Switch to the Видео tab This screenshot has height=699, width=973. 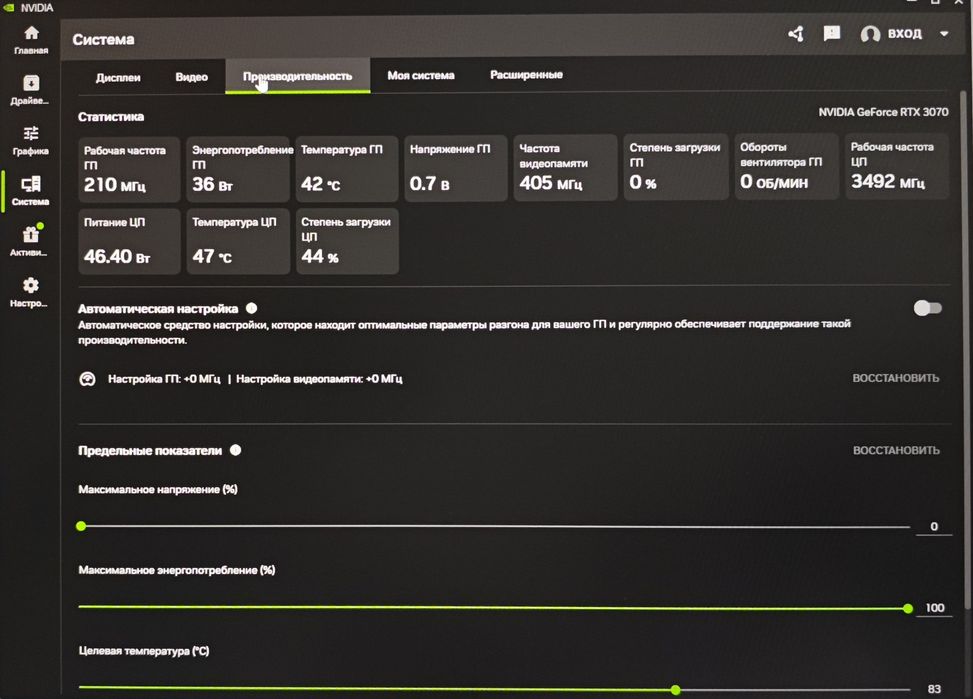pos(191,77)
